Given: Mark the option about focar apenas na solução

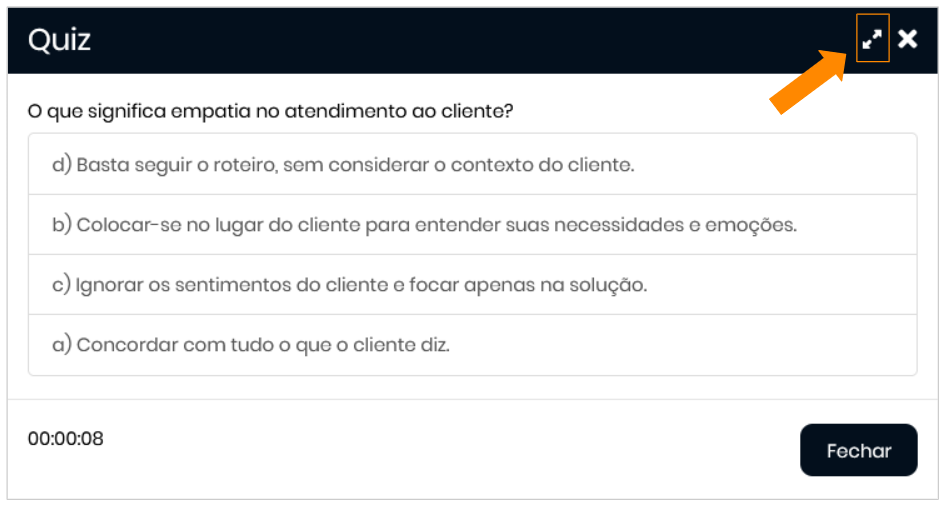Looking at the screenshot, I should tap(350, 285).
